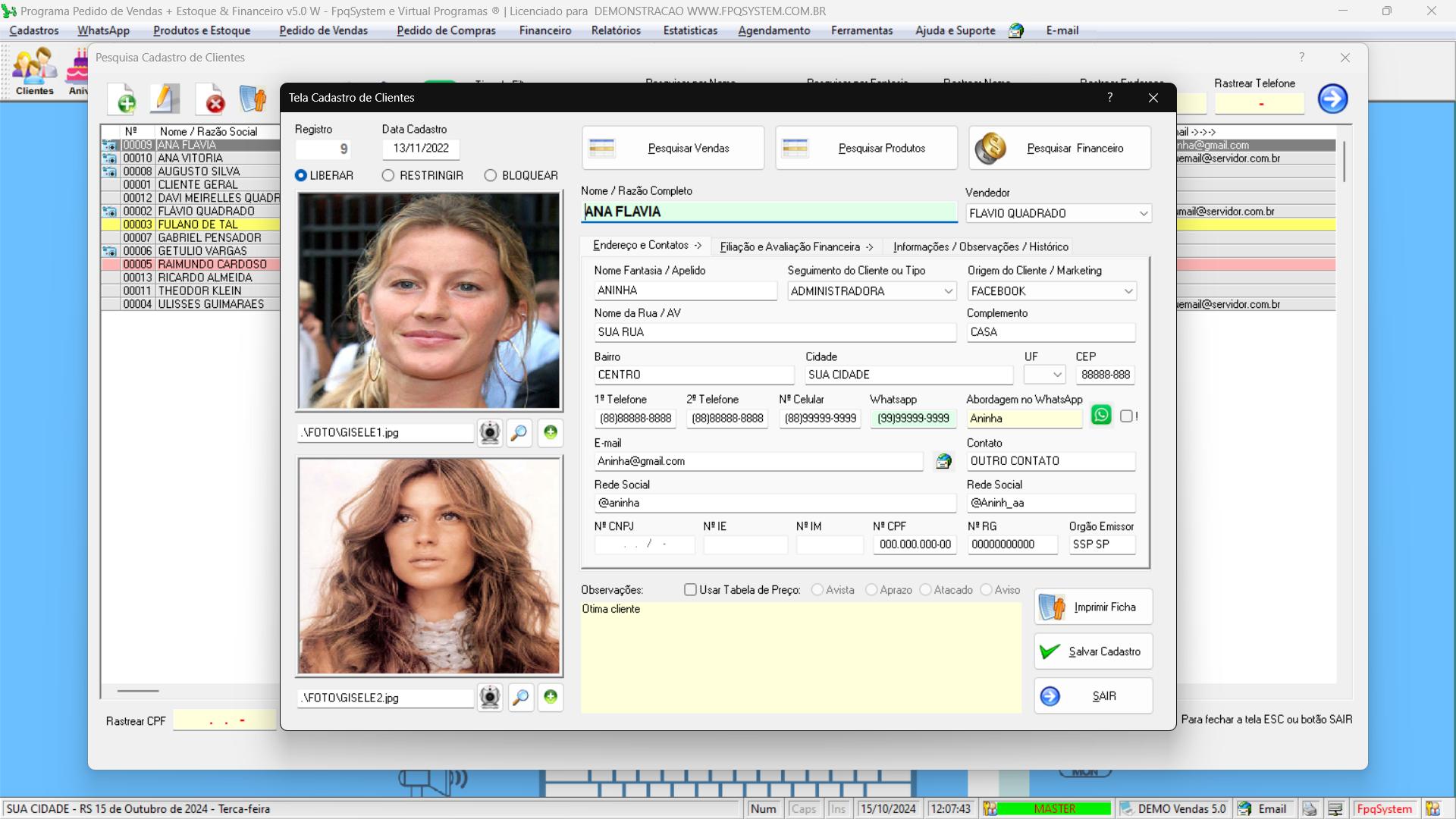The width and height of the screenshot is (1456, 819).
Task: Click blue arrow icon near Rastrear Telefone
Action: click(x=1332, y=99)
